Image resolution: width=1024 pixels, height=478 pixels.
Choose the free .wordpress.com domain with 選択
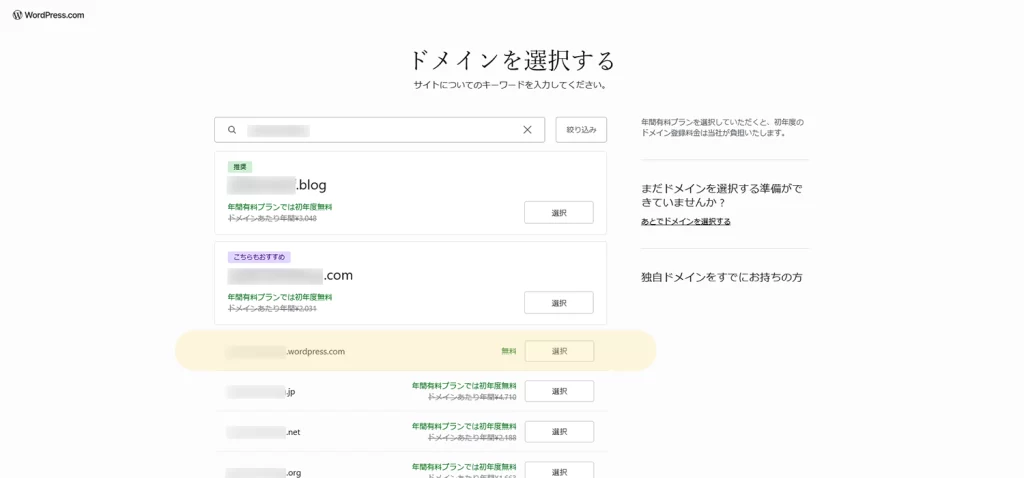pyautogui.click(x=559, y=351)
